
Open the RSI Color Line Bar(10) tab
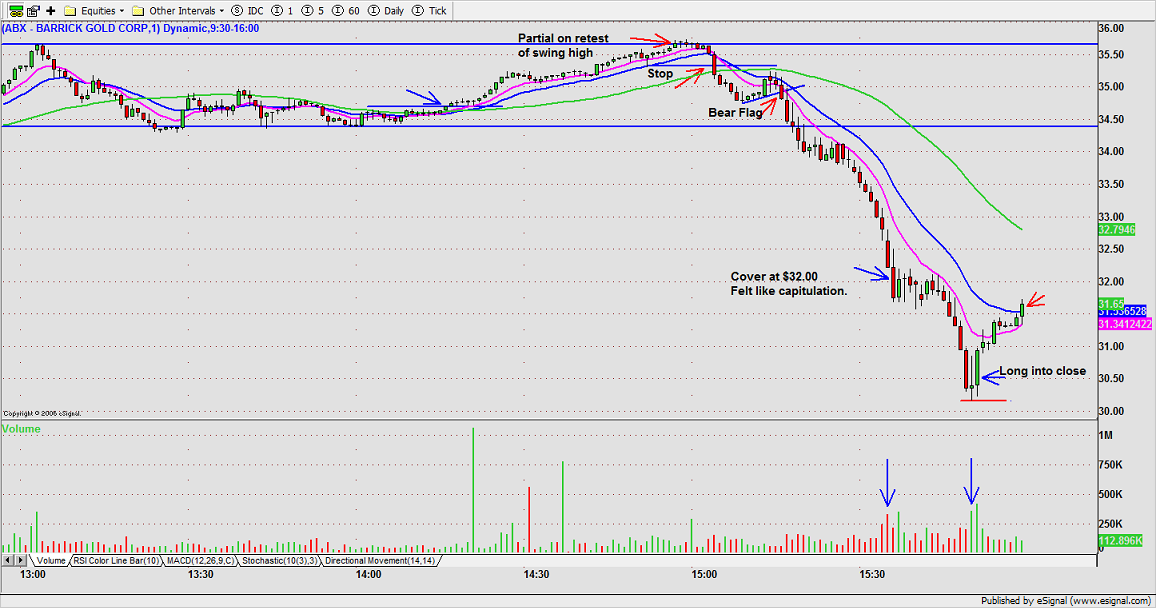coord(116,561)
